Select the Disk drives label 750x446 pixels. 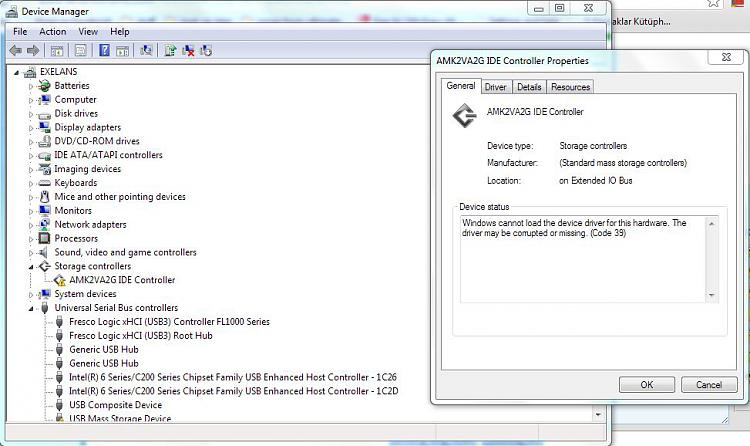[x=76, y=113]
